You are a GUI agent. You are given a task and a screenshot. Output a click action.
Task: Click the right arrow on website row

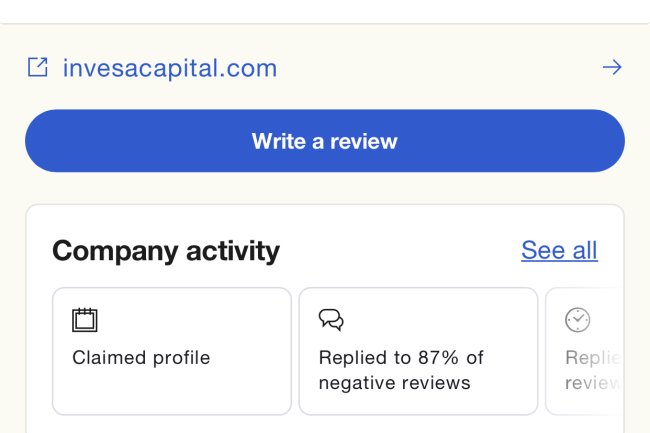tap(611, 68)
